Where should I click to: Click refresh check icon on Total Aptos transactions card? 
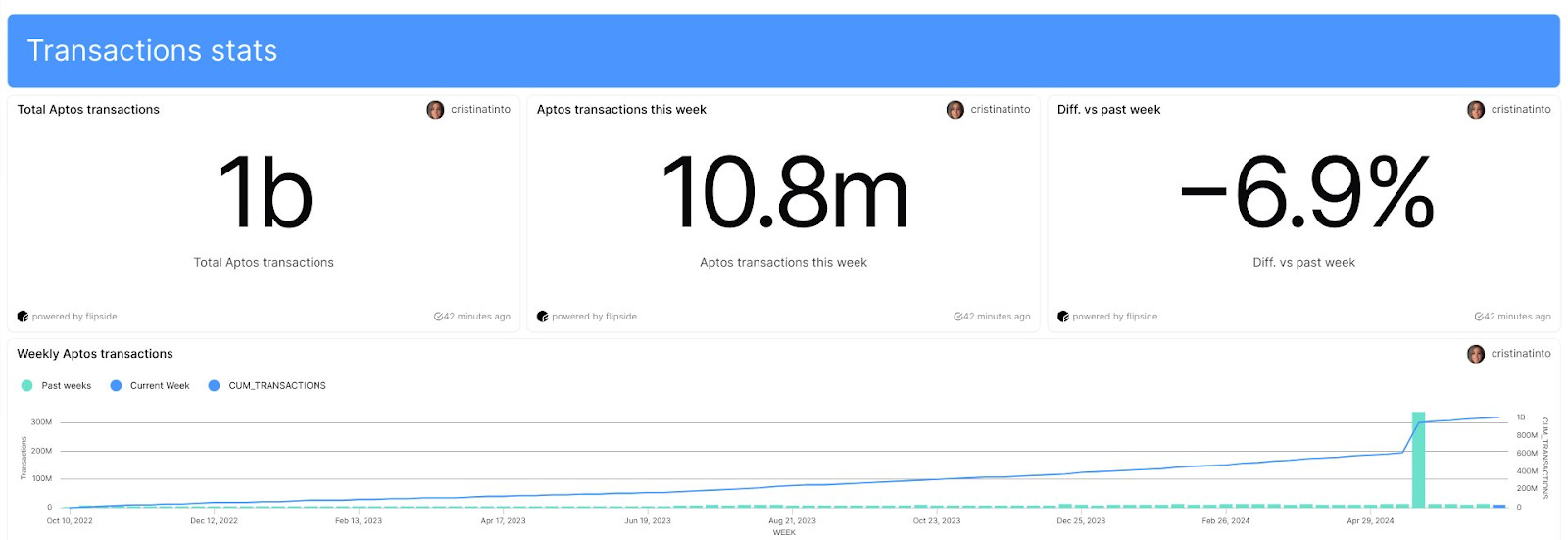tap(438, 317)
